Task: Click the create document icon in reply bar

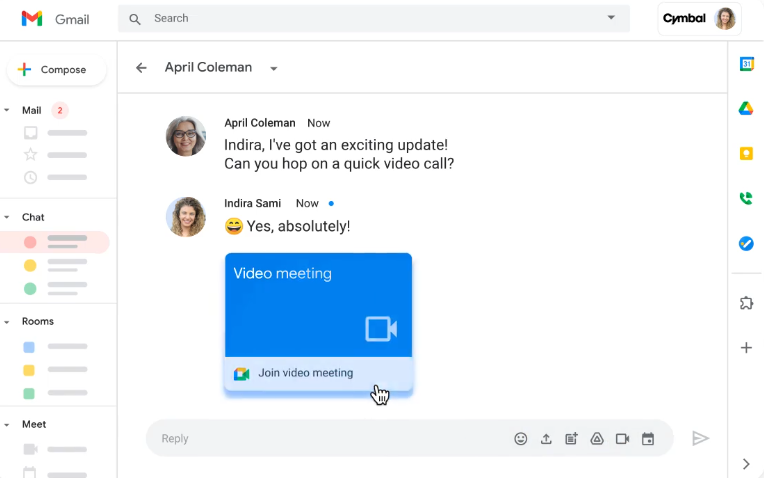Action: (x=572, y=439)
